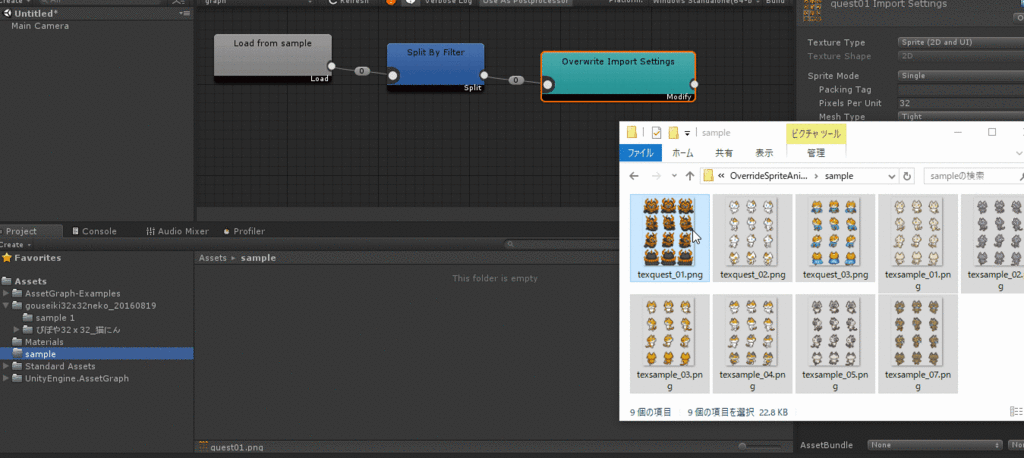Screen dimensions: 1024x458
Task: Select the highlighted sample folder in tree
Action: pyautogui.click(x=97, y=353)
